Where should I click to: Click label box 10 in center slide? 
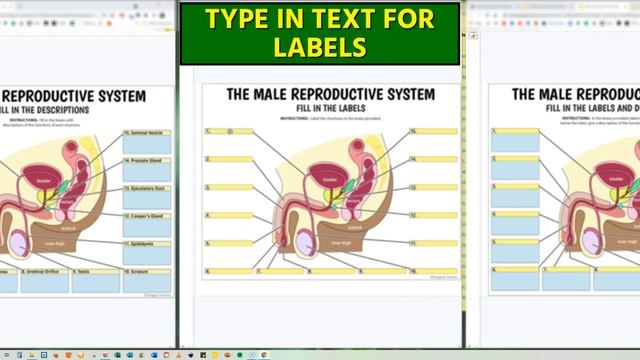[433, 271]
